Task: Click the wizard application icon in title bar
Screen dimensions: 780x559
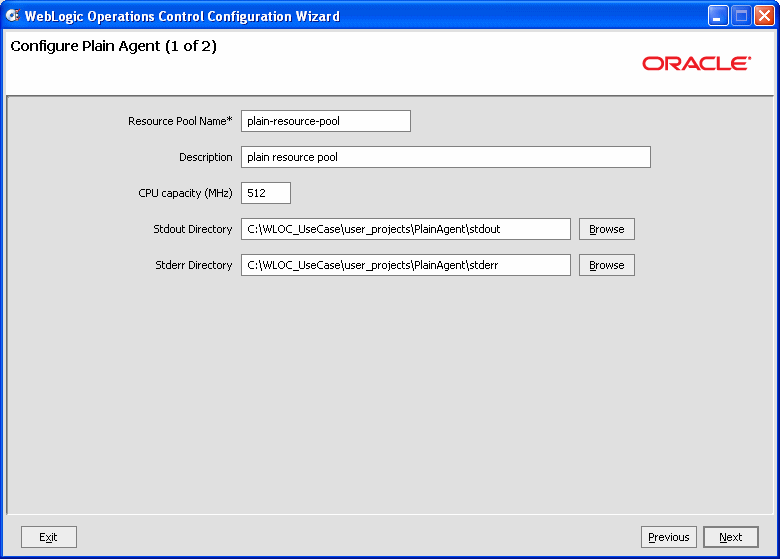Action: 12,16
